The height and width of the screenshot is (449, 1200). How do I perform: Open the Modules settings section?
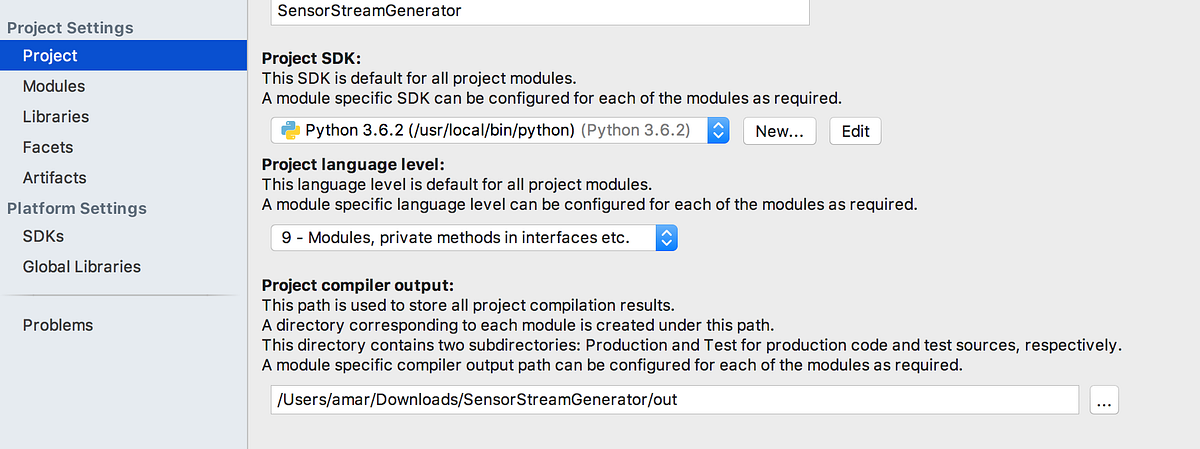pos(54,86)
